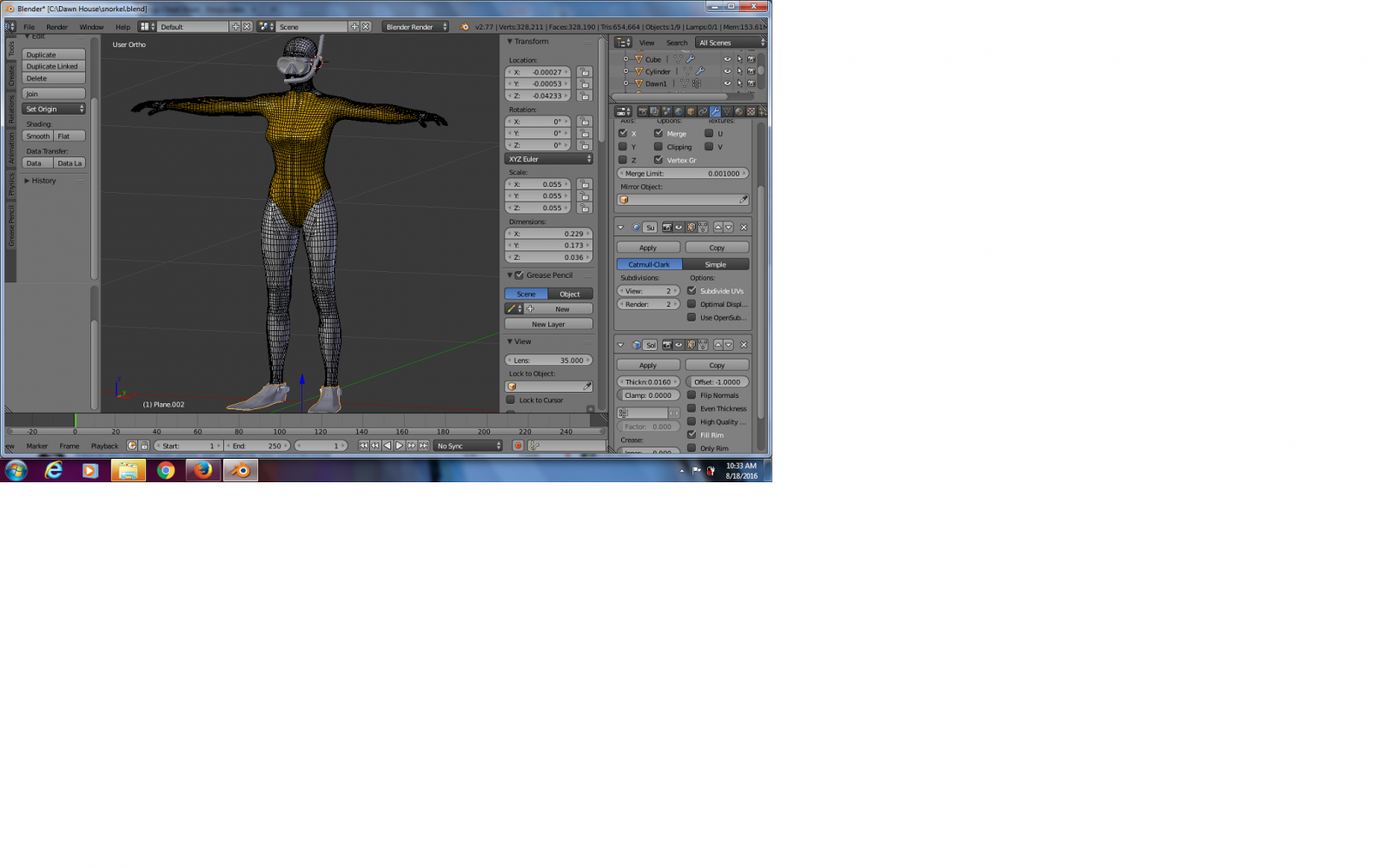Collapse the Solidify modifier panel

(x=620, y=345)
